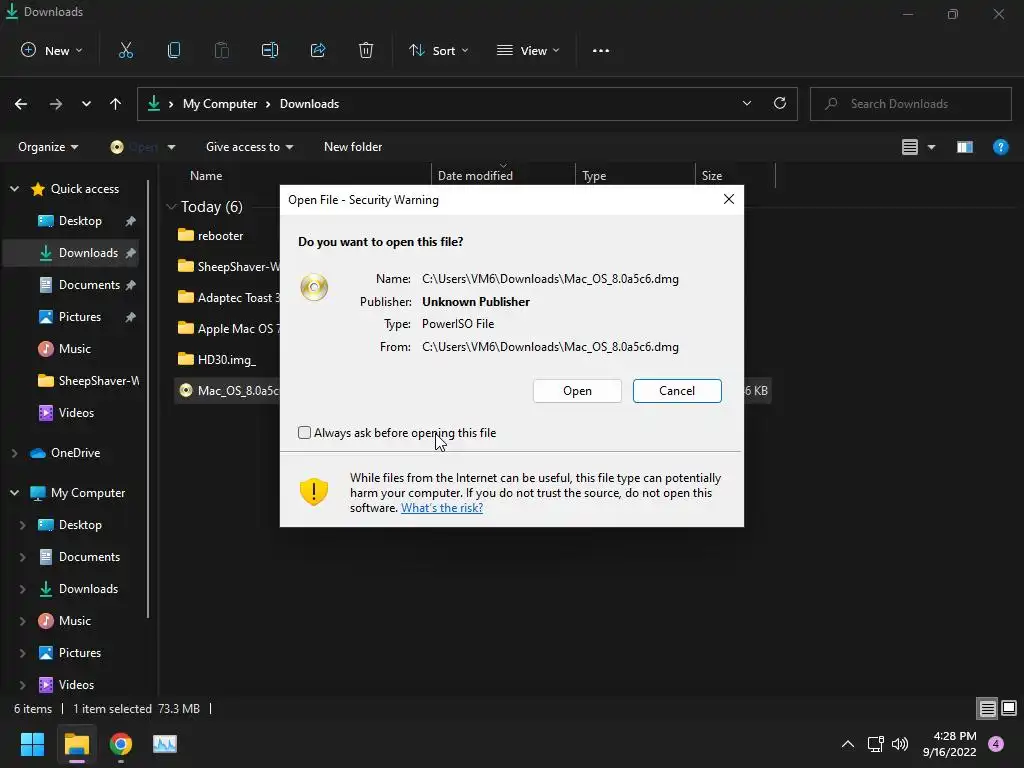Open the View dropdown menu
1024x768 pixels.
click(x=528, y=50)
